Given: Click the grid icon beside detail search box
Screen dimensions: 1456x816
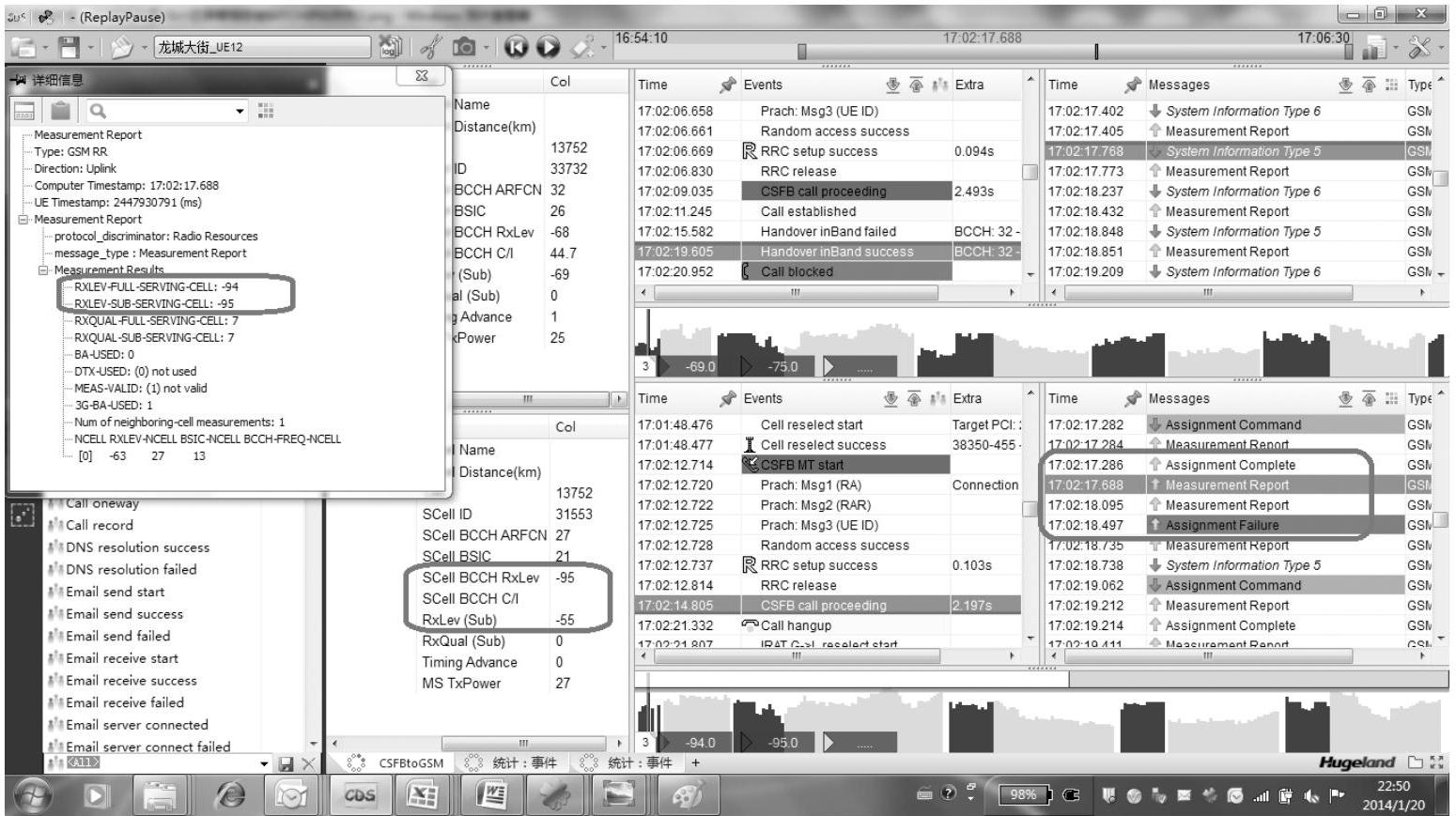Looking at the screenshot, I should [x=266, y=111].
